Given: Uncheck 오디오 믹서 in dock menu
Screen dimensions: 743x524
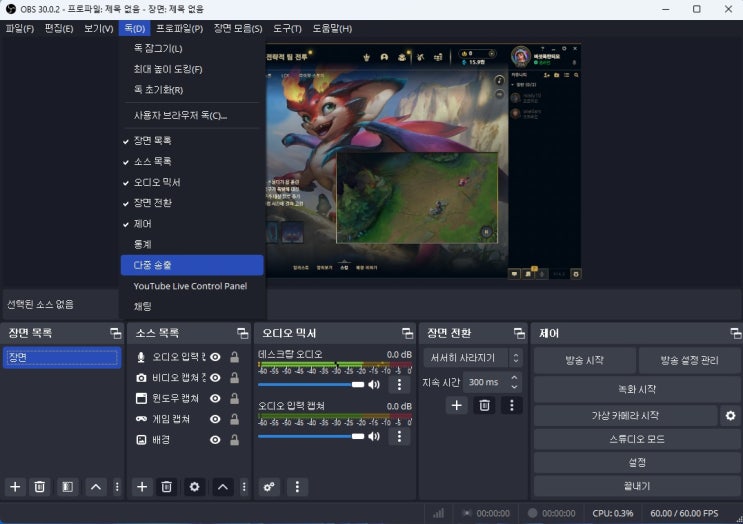Looking at the screenshot, I should tap(192, 182).
